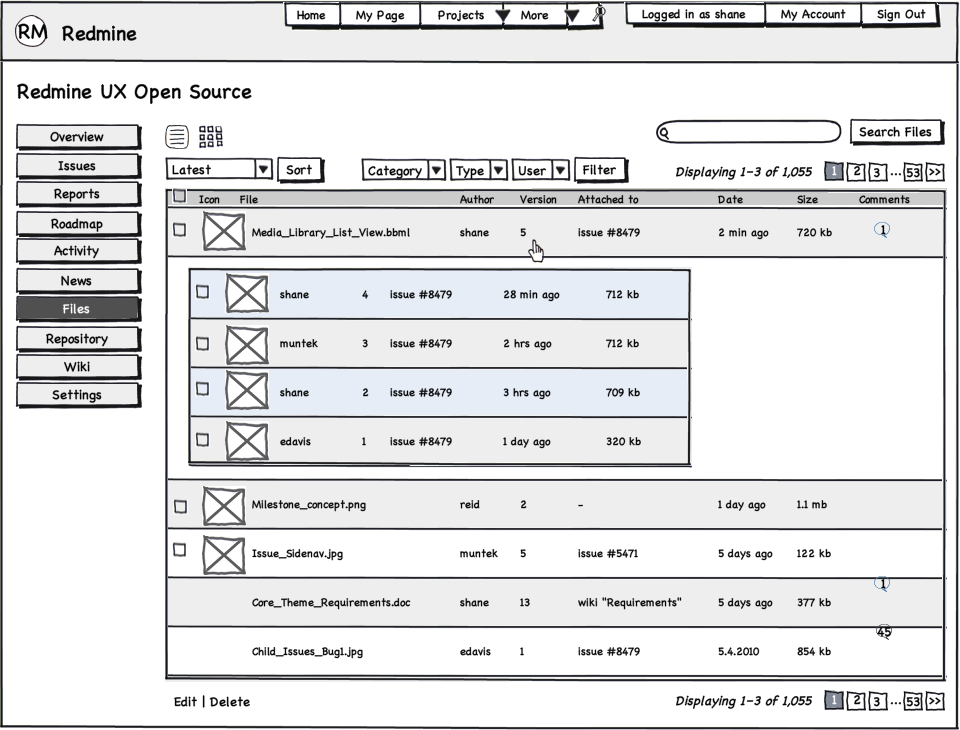Click thumbnail of version 4 by shane

coord(247,293)
